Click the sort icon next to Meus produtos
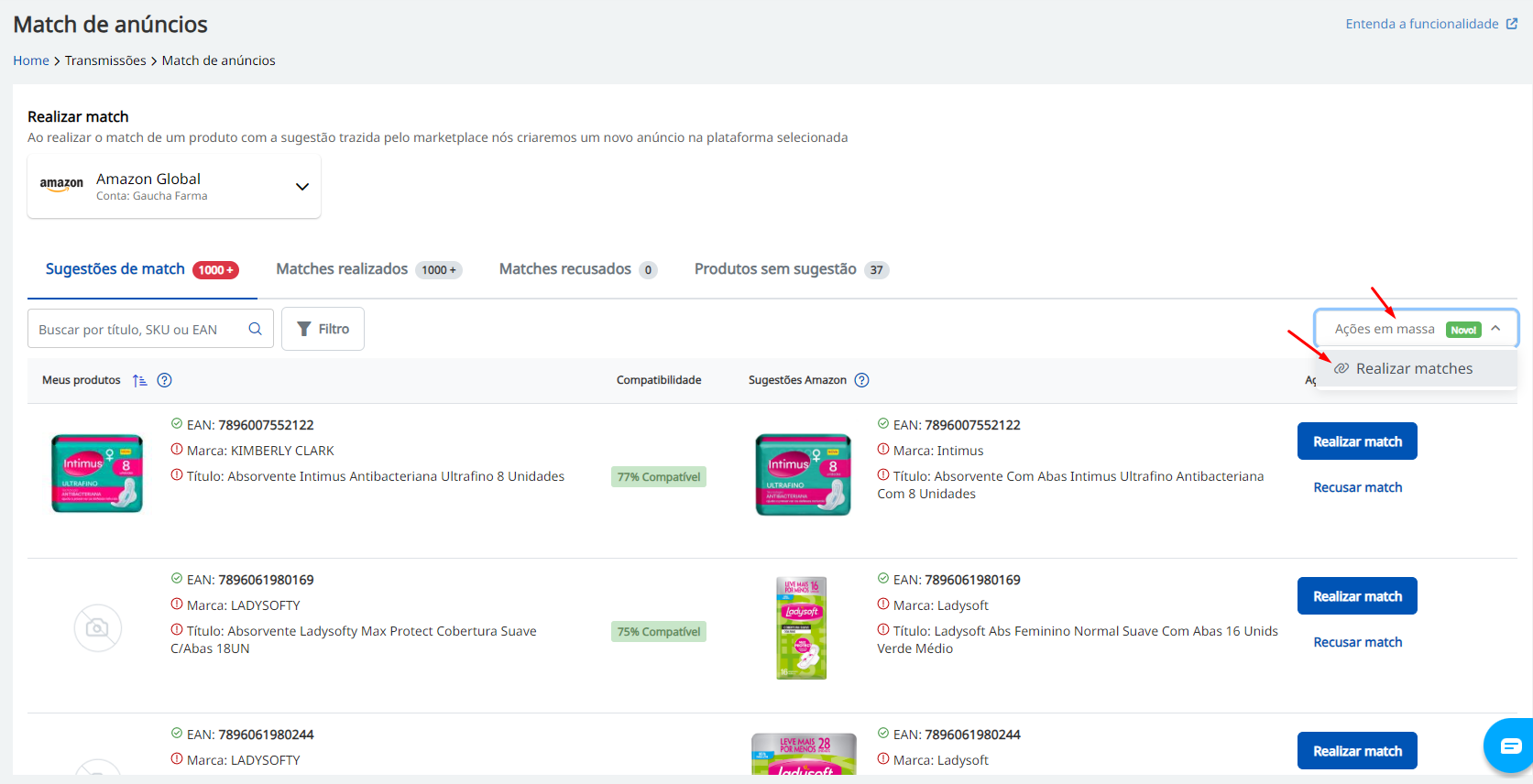1533x784 pixels. pyautogui.click(x=139, y=380)
